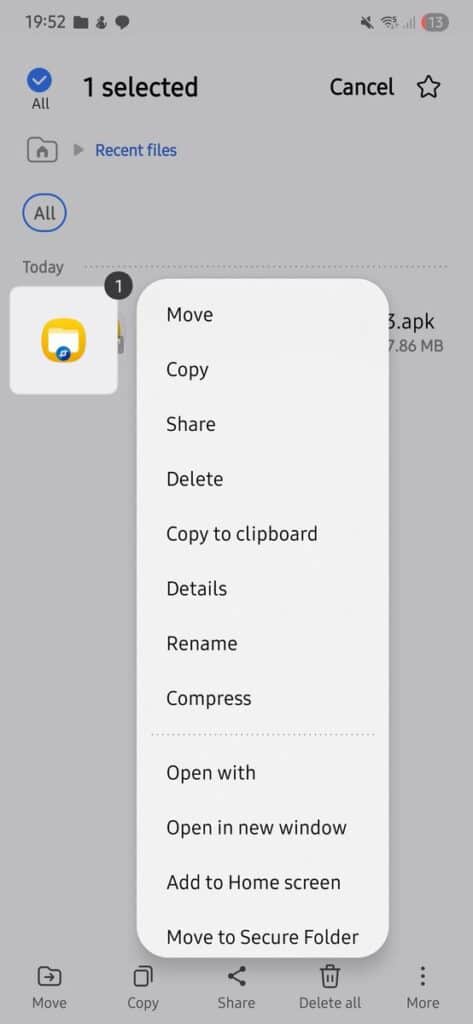This screenshot has height=1024, width=473.
Task: Select Details in the context menu
Action: (x=197, y=588)
